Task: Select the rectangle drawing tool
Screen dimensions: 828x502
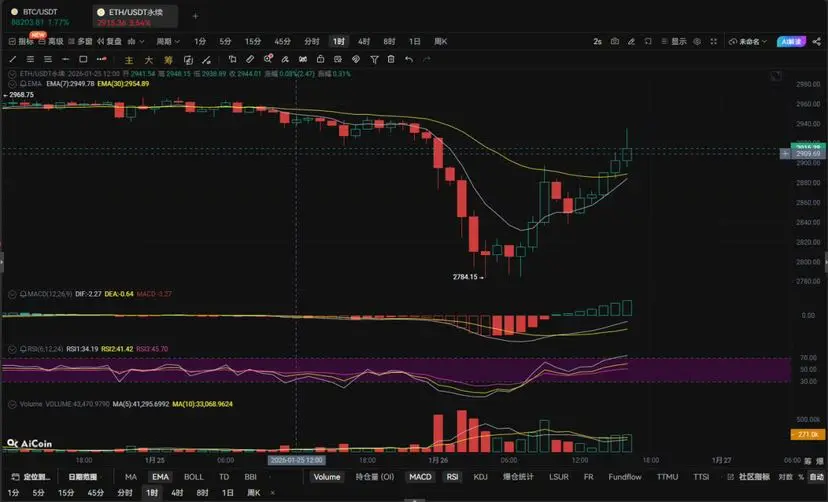Action: click(83, 59)
